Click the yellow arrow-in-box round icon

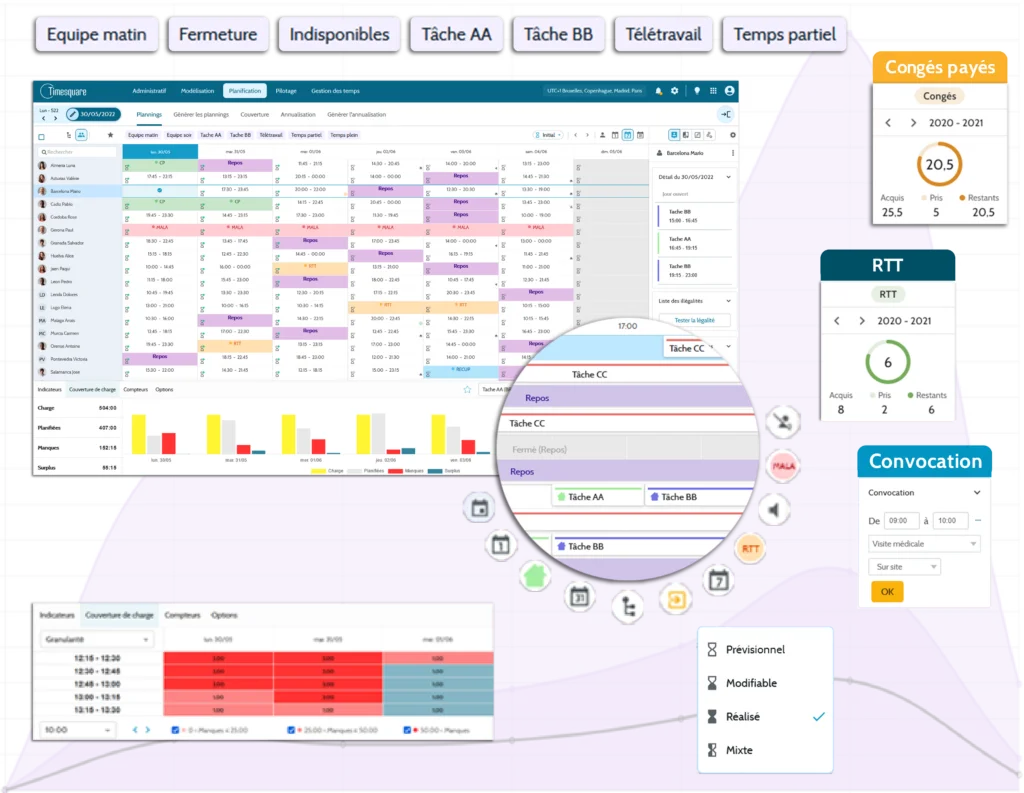click(676, 599)
